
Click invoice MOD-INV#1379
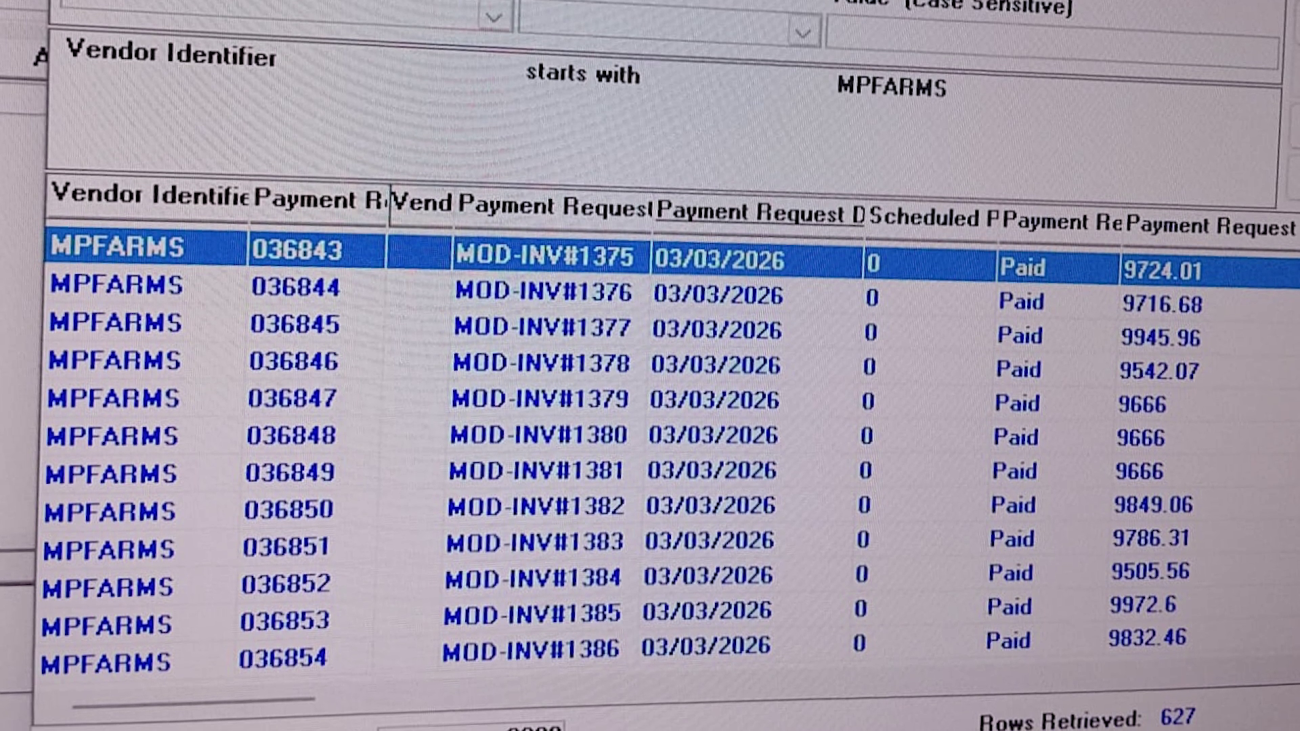click(540, 399)
